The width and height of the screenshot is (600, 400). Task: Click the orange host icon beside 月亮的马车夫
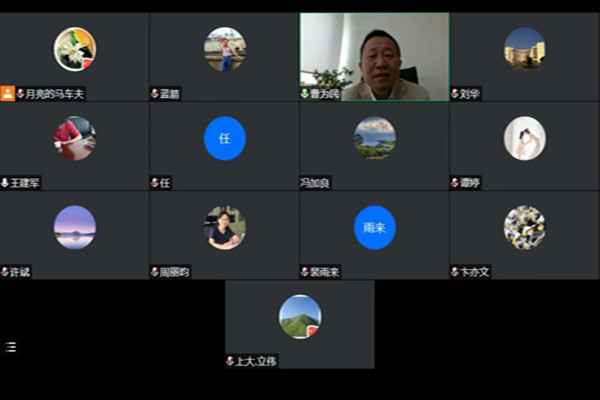tap(7, 93)
